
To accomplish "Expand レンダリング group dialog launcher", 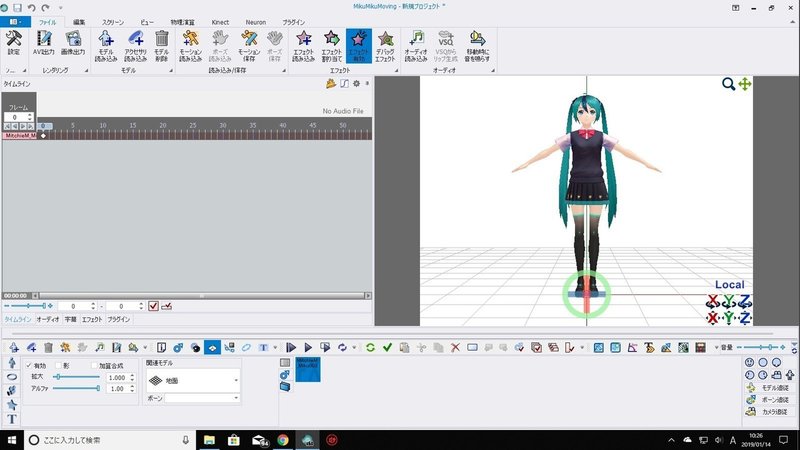I will (86, 70).
